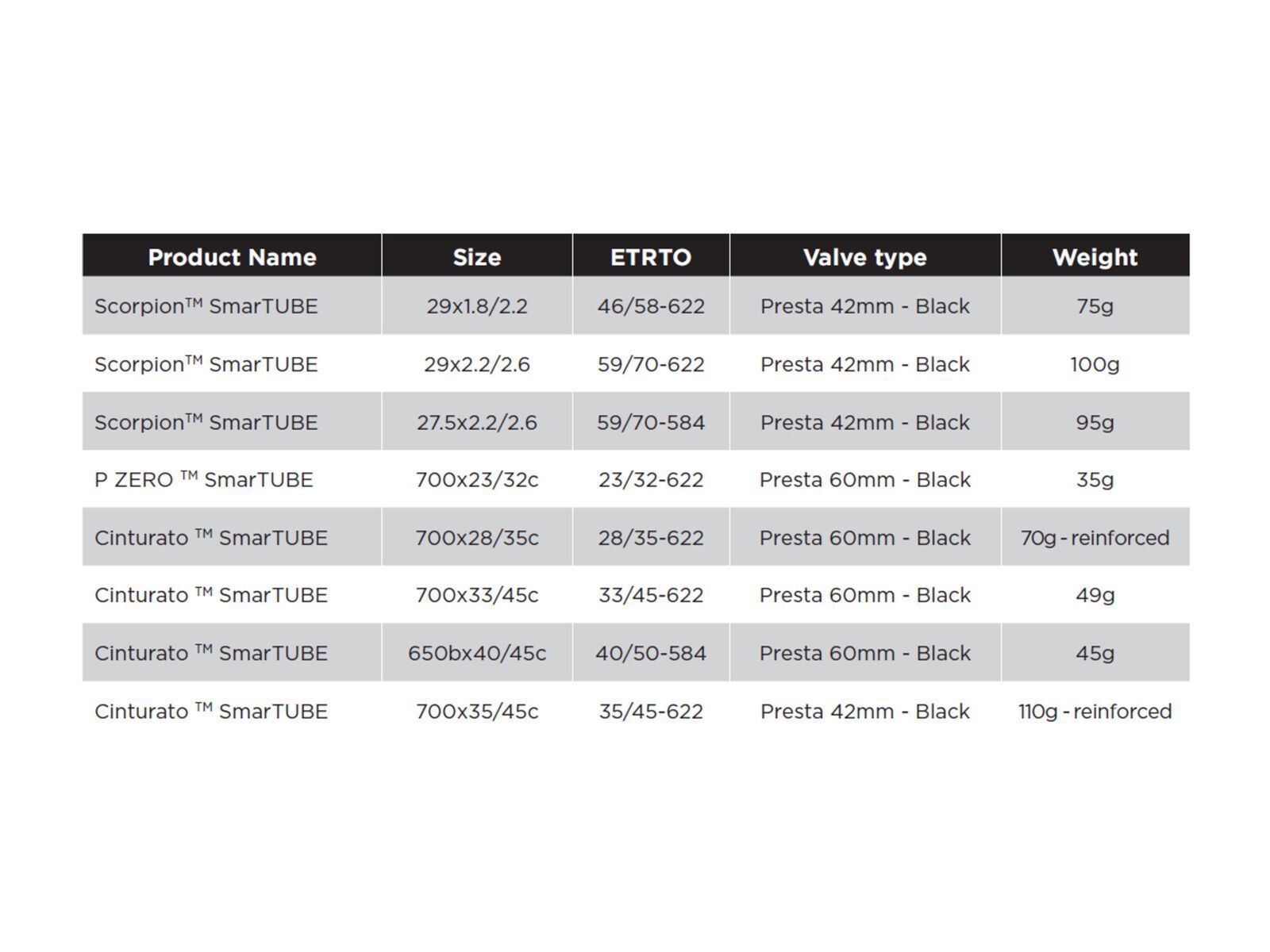Screen dimensions: 1270x952
Task: Click the 29x1.8/2.2 size cell
Action: 476,306
